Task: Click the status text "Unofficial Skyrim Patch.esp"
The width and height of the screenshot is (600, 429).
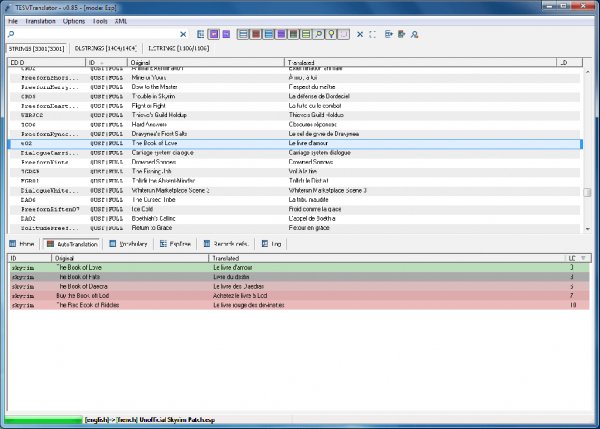Action: coord(177,420)
